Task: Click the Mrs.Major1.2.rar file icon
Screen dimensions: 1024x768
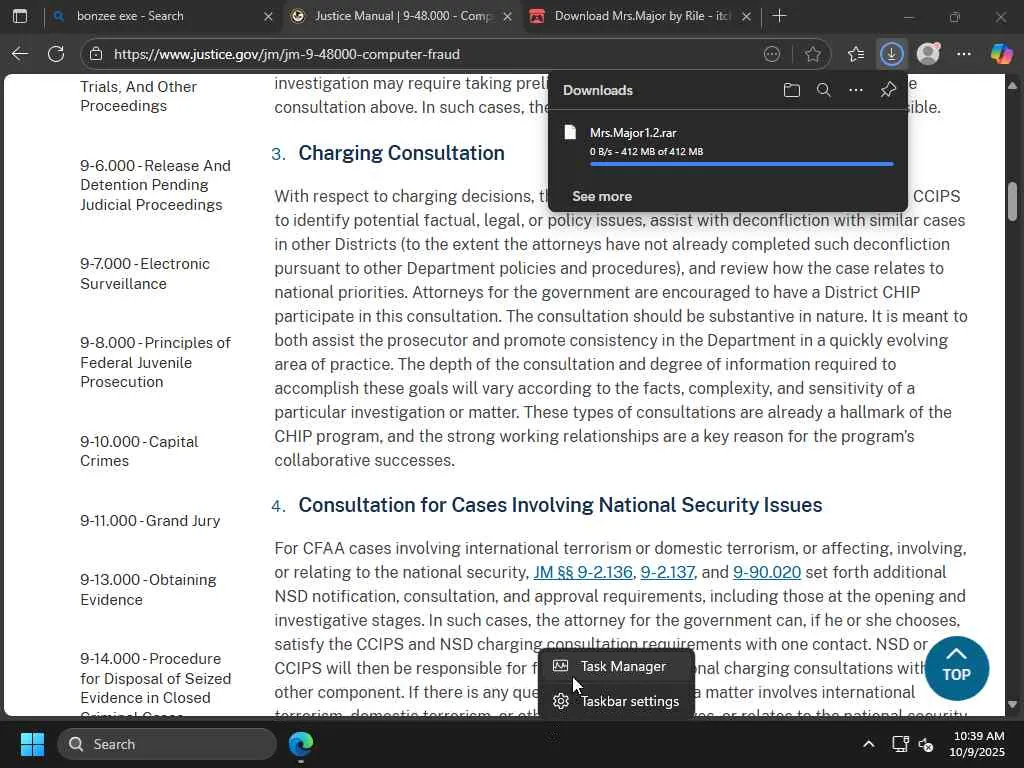Action: tap(570, 133)
